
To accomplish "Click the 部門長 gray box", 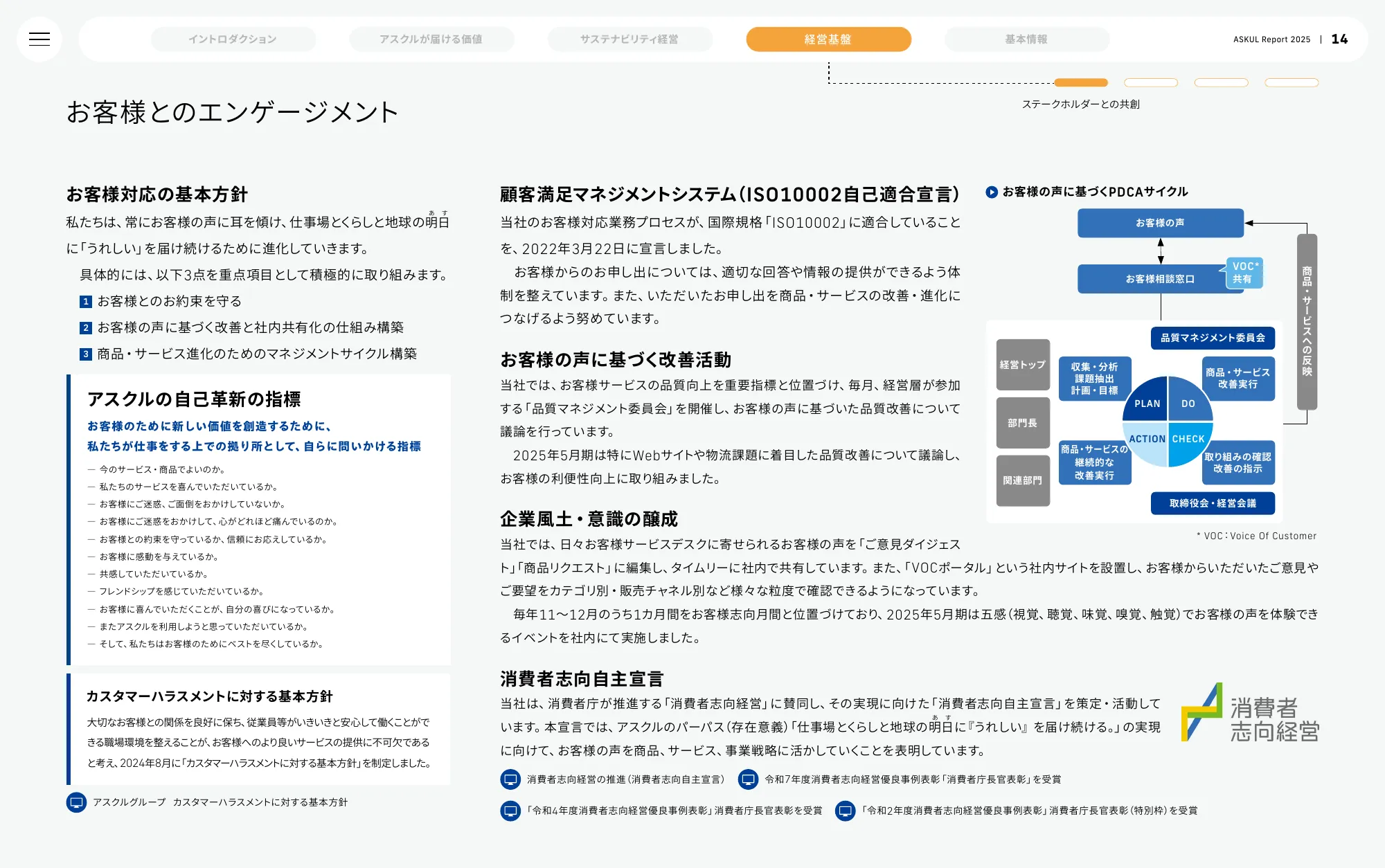I will click(x=1023, y=423).
